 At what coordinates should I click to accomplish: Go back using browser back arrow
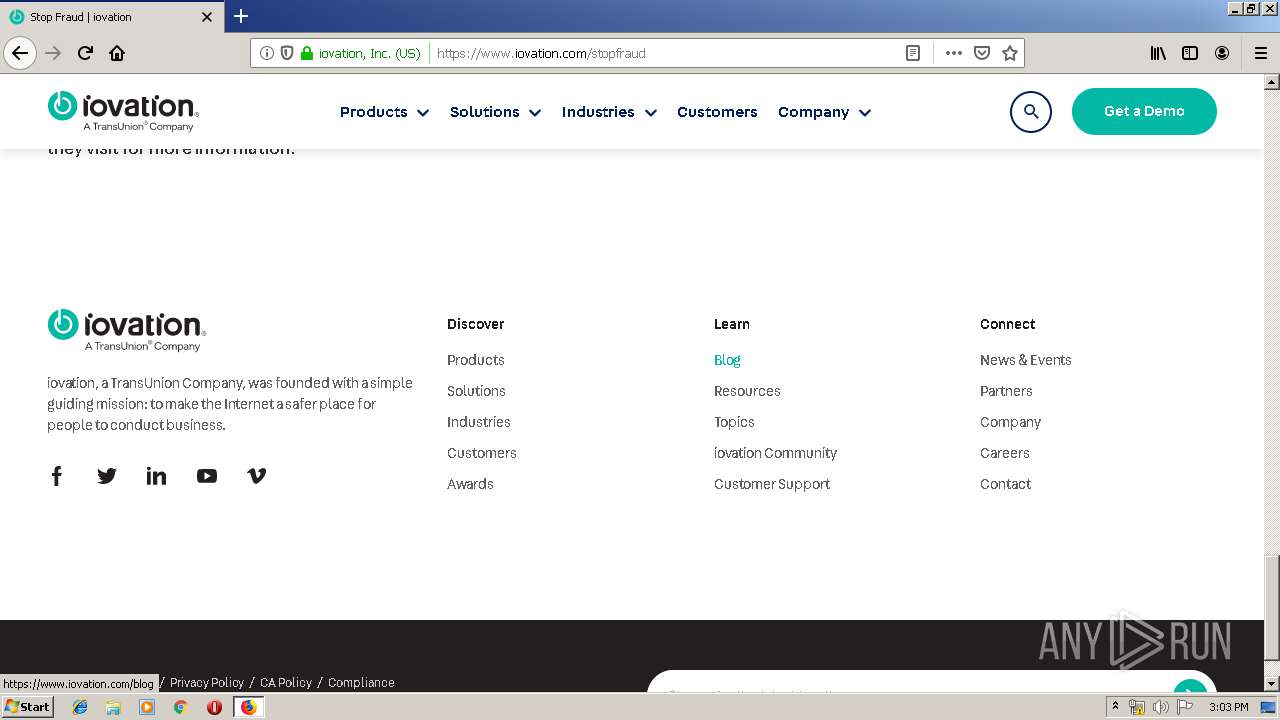(x=20, y=53)
